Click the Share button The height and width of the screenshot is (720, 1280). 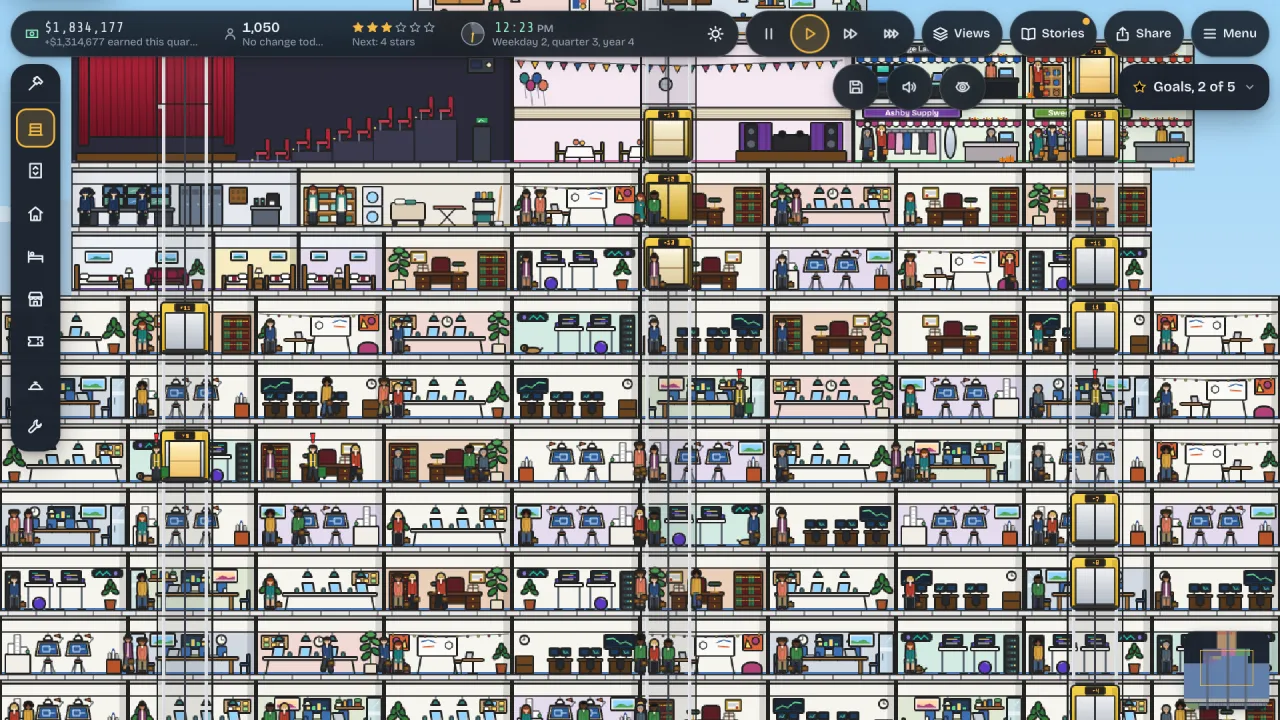tap(1143, 33)
